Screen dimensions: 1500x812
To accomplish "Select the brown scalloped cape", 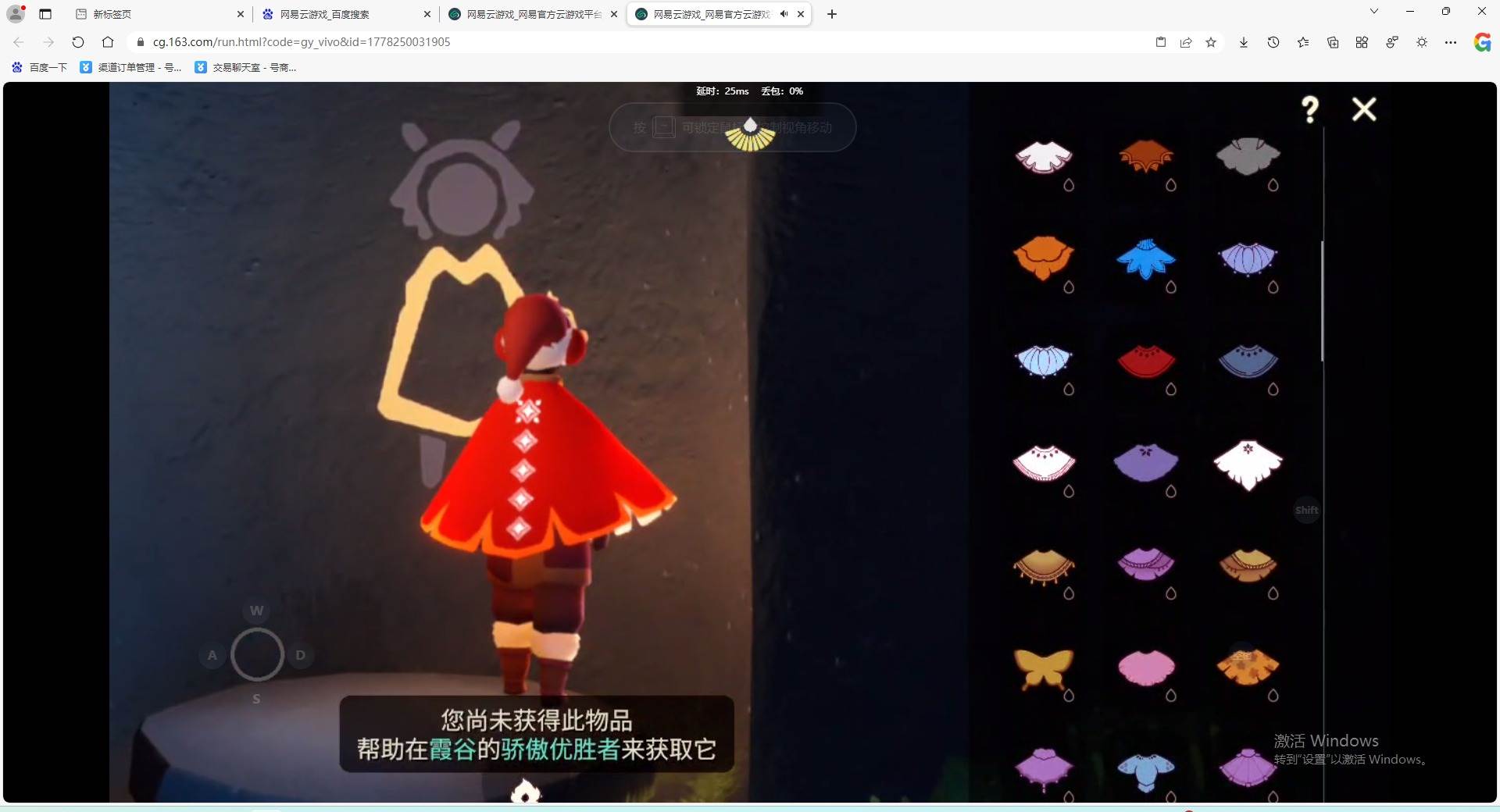I will point(1248,565).
